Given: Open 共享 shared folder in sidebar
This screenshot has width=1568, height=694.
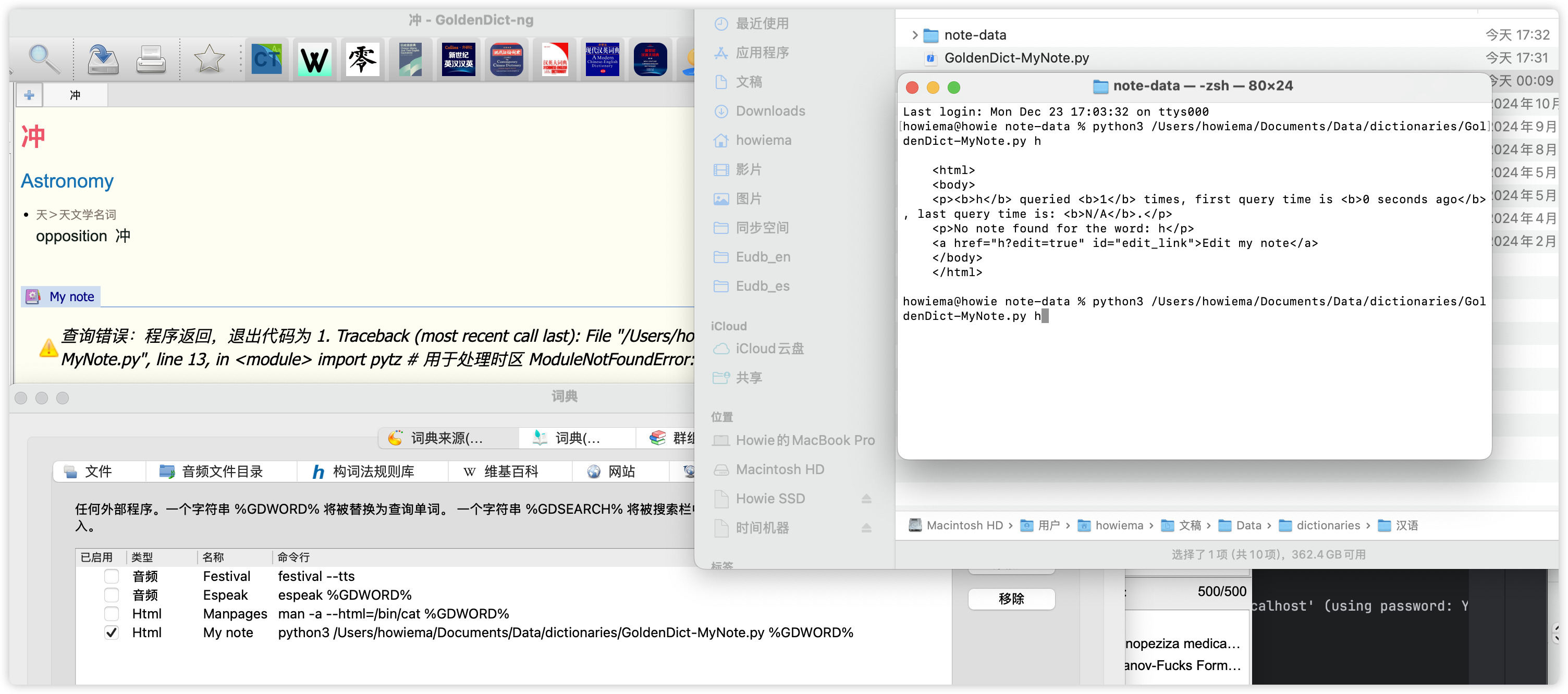Looking at the screenshot, I should pos(748,378).
